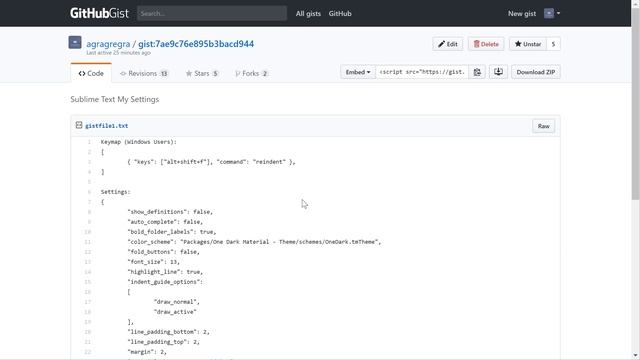
Task: Click the "Last active 25 minutes ago" text
Action: coord(118,53)
